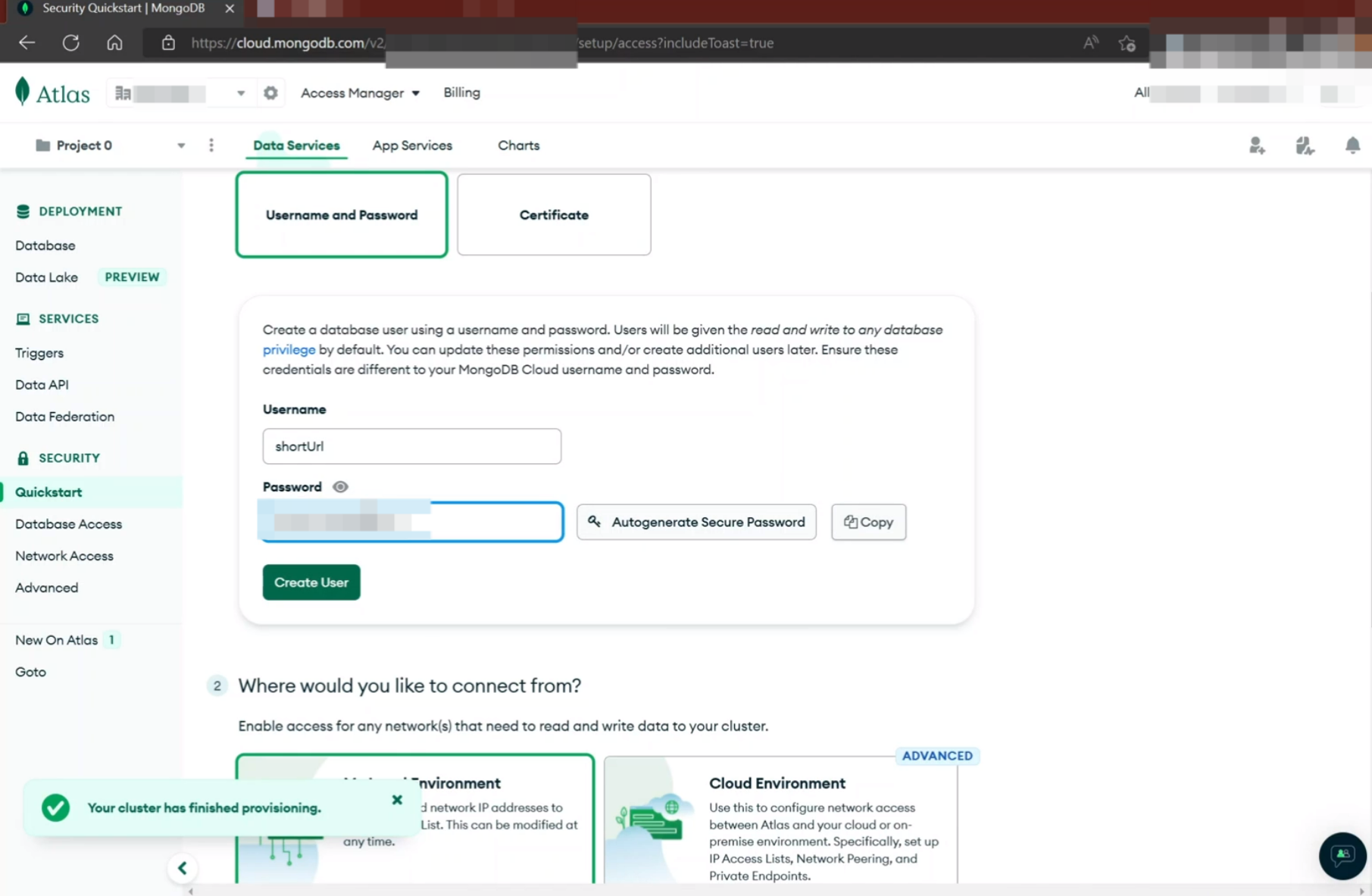The image size is (1372, 896).
Task: Copy the password with Copy button
Action: click(x=868, y=522)
